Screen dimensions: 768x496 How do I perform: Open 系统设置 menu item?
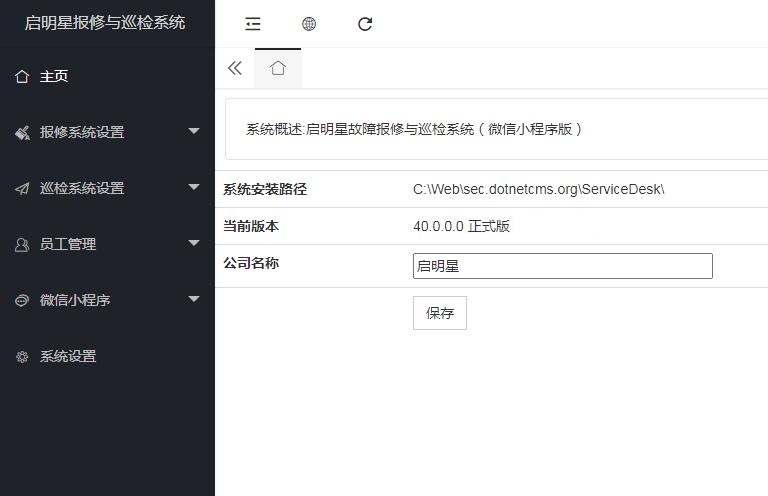point(68,356)
